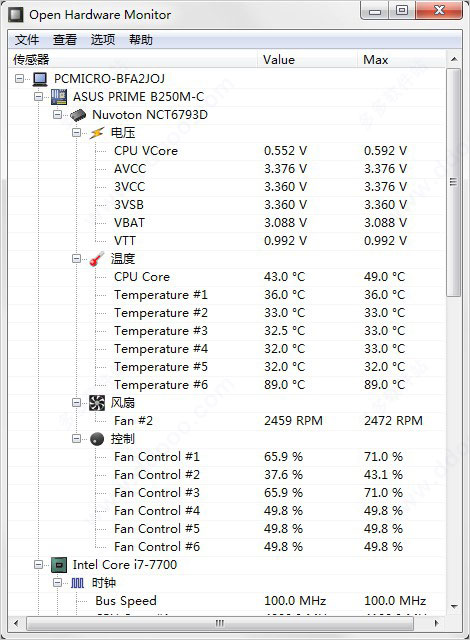This screenshot has width=470, height=640.
Task: Click the fan icon next to 风扇
Action: 97,403
